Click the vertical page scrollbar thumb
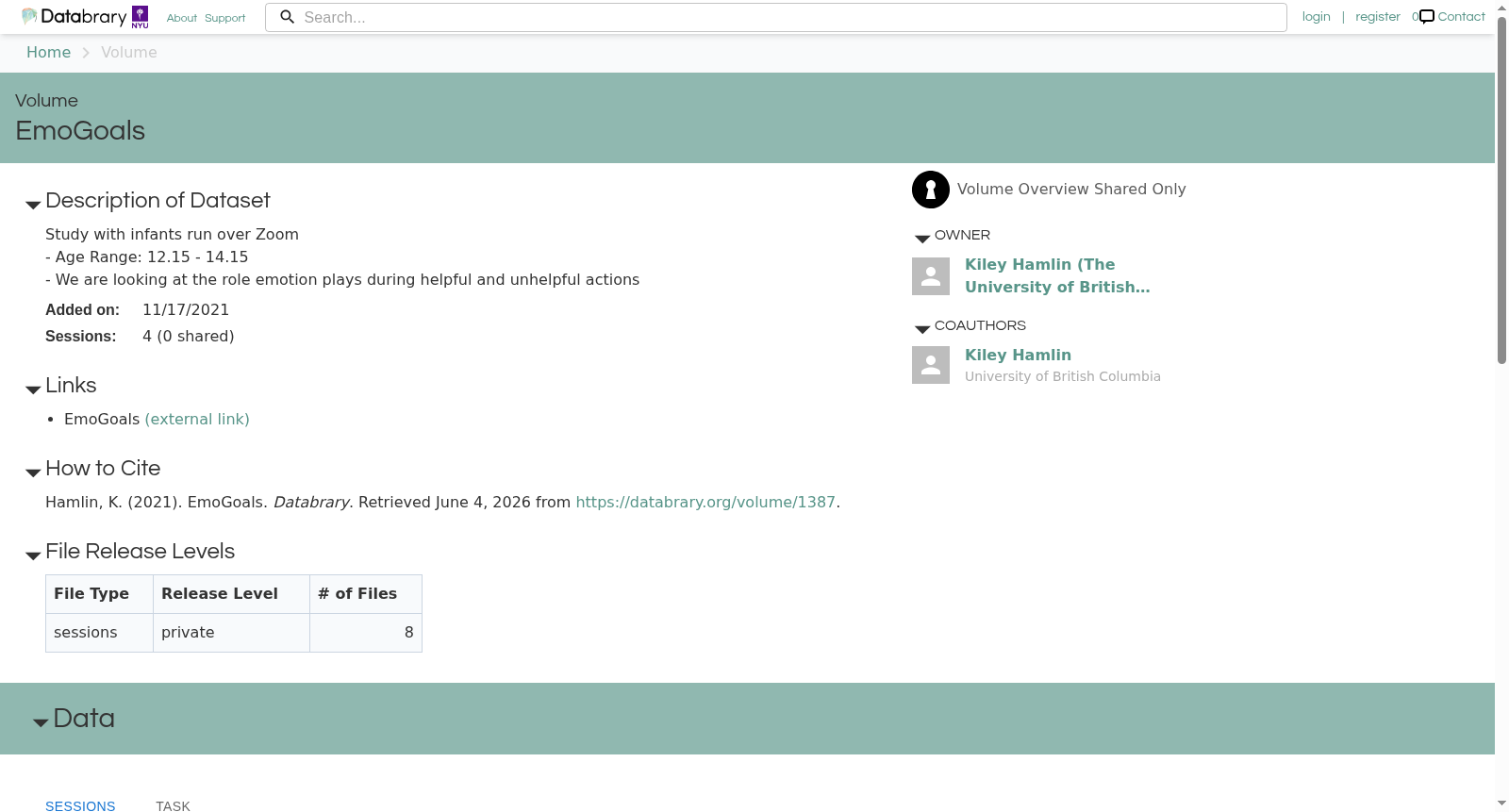 pyautogui.click(x=1501, y=189)
